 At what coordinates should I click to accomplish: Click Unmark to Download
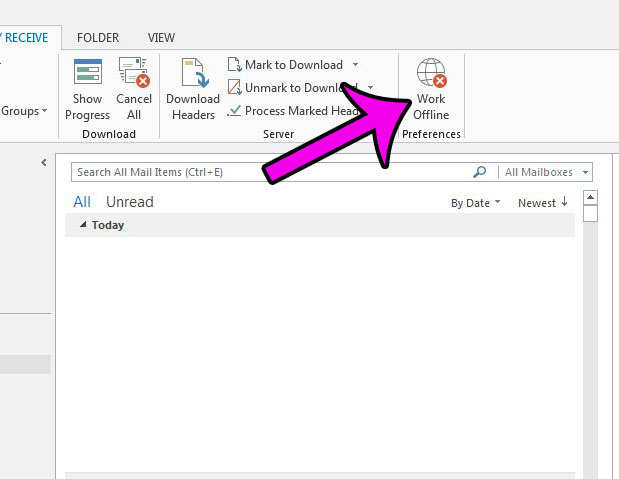point(292,88)
